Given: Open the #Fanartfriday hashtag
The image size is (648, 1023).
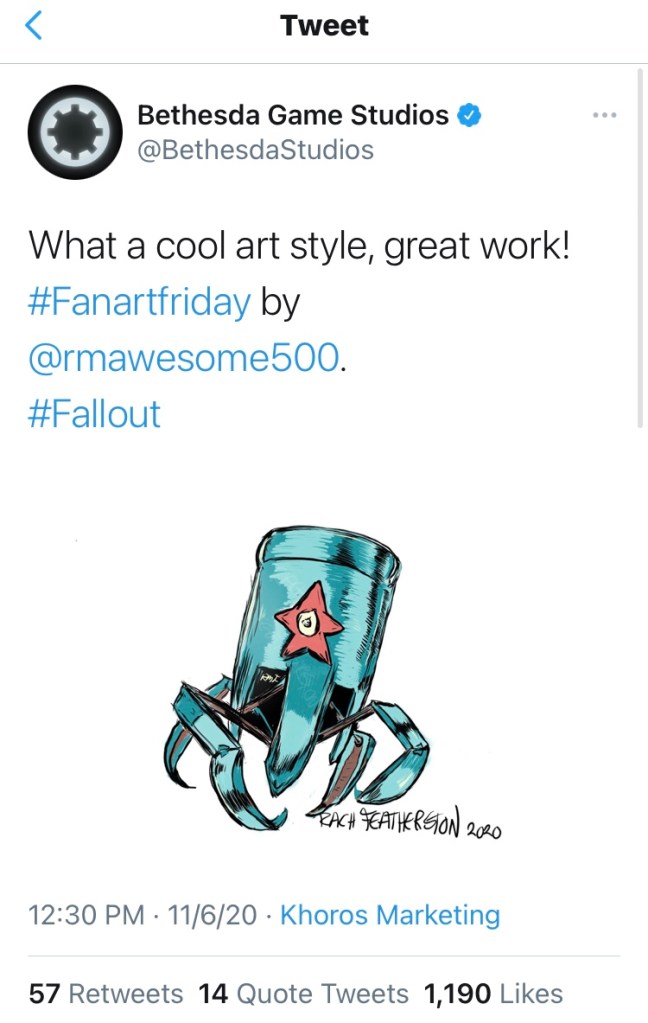Looking at the screenshot, I should tap(139, 302).
